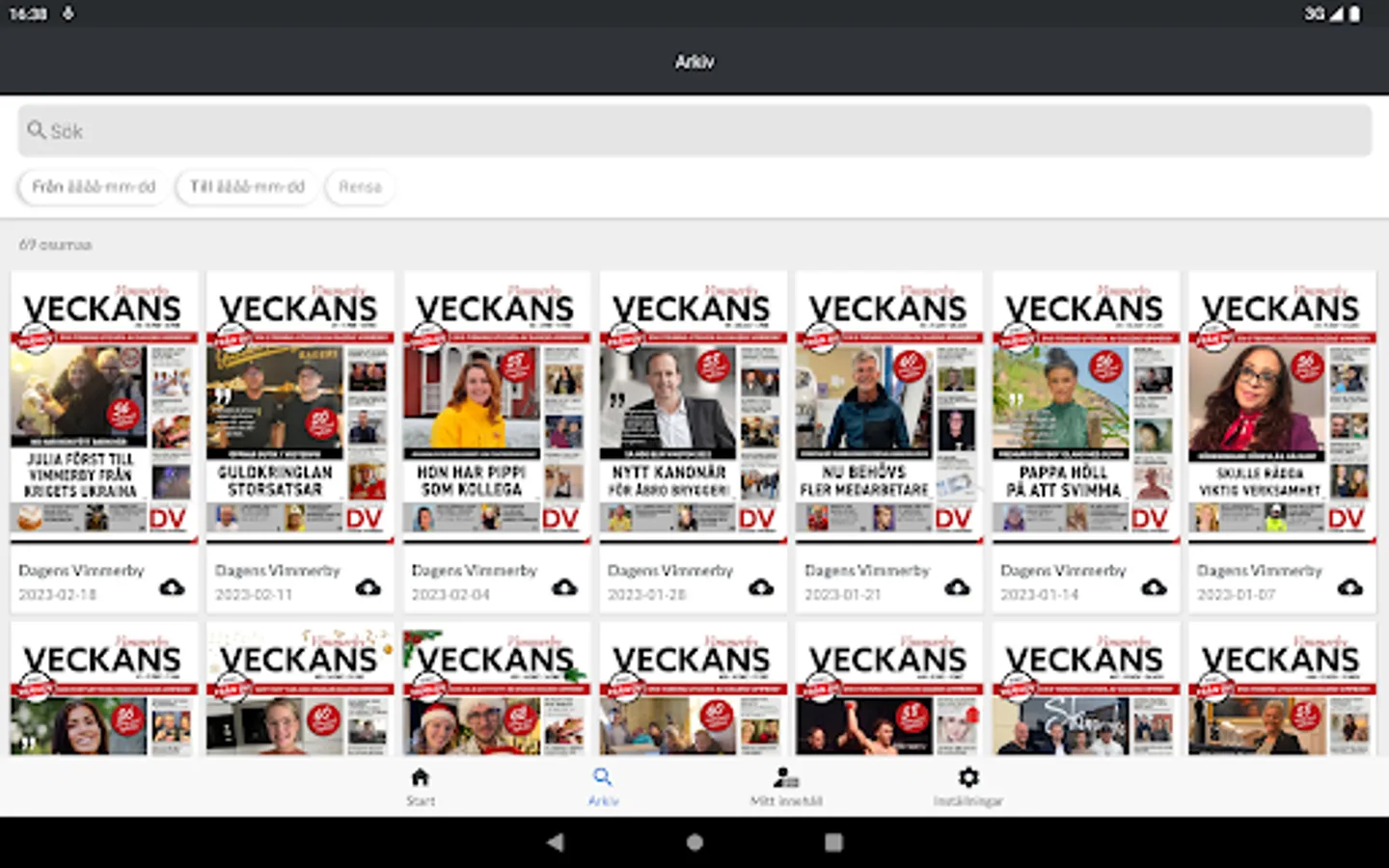The width and height of the screenshot is (1389, 868).
Task: Download the 2023-02-04 Dagens Vimmerby issue
Action: (x=564, y=586)
